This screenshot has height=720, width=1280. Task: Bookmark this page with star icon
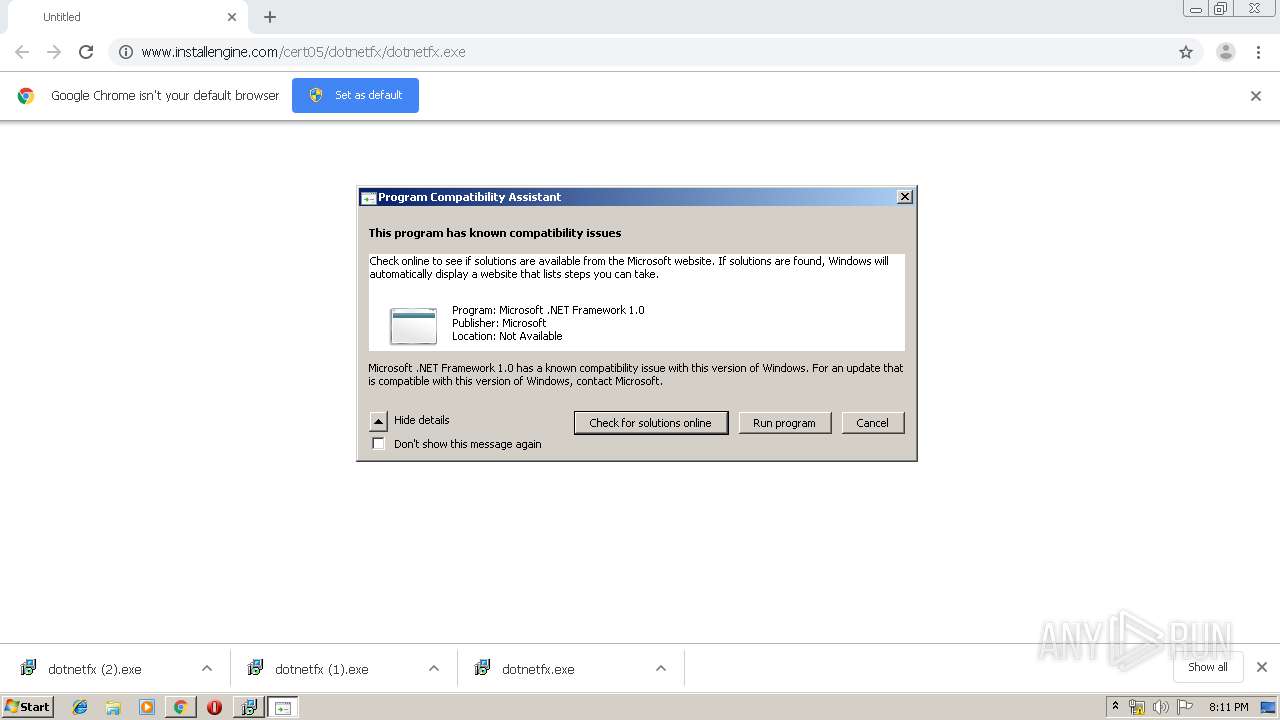click(1186, 52)
